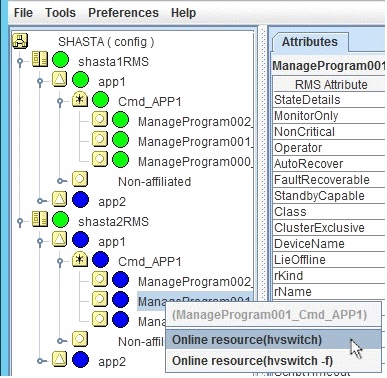
Task: Collapse app1 under shasta2RMS
Action: click(x=40, y=241)
